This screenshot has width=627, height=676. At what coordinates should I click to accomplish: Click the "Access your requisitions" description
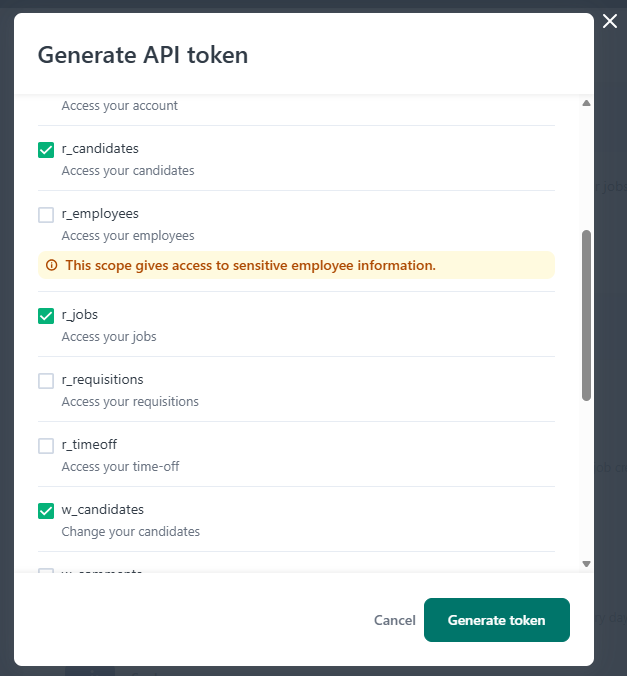130,402
